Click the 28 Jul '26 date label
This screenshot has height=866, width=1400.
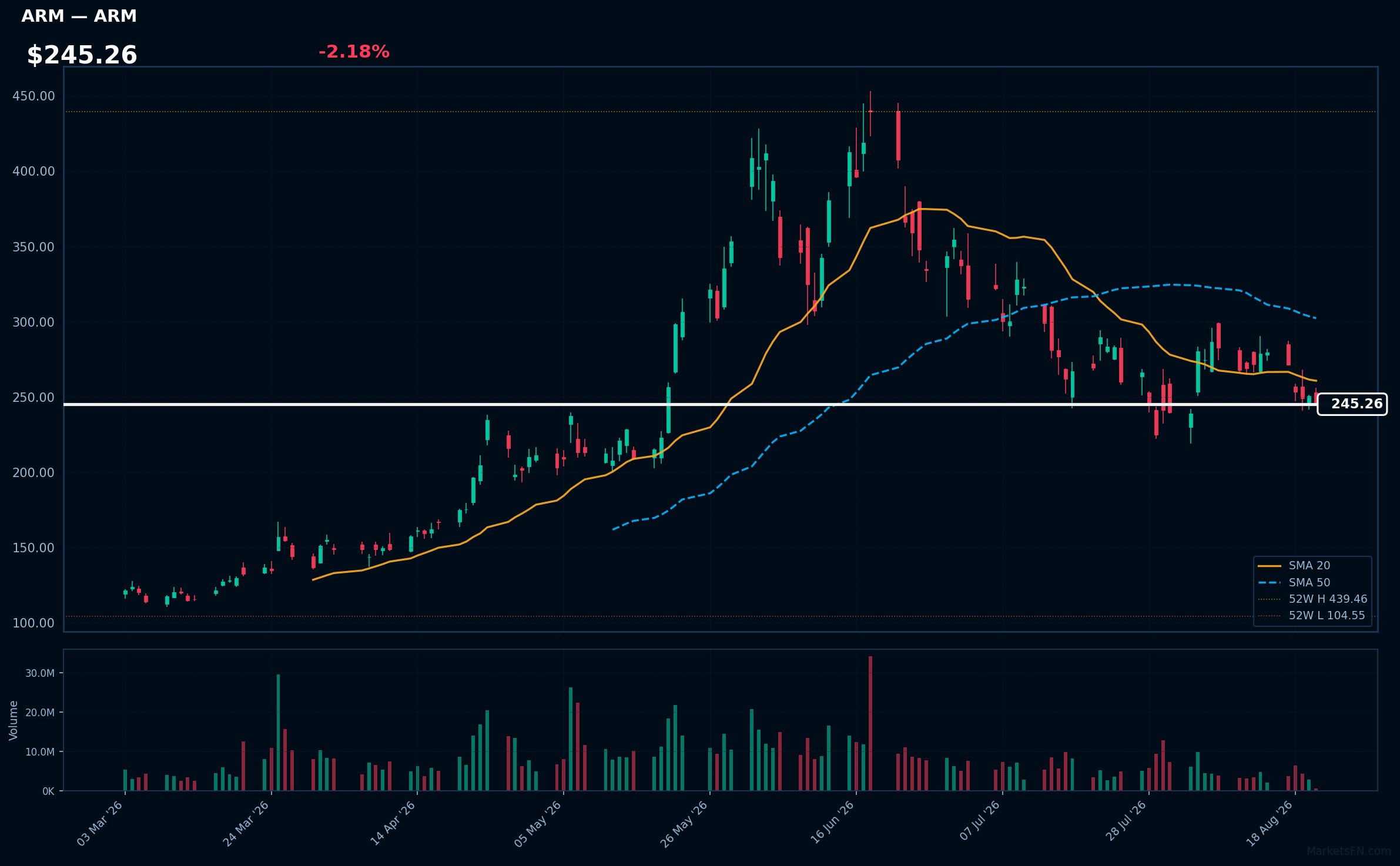pyautogui.click(x=1126, y=821)
